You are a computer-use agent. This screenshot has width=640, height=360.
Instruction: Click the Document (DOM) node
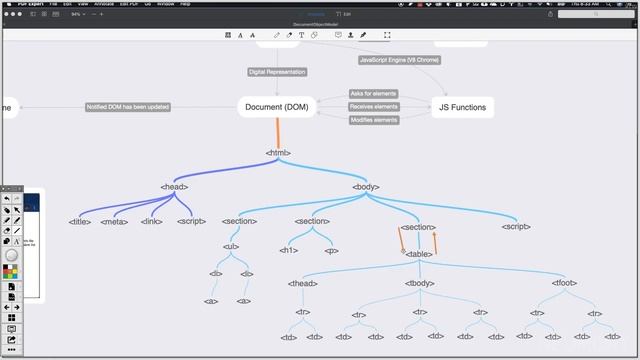click(277, 107)
